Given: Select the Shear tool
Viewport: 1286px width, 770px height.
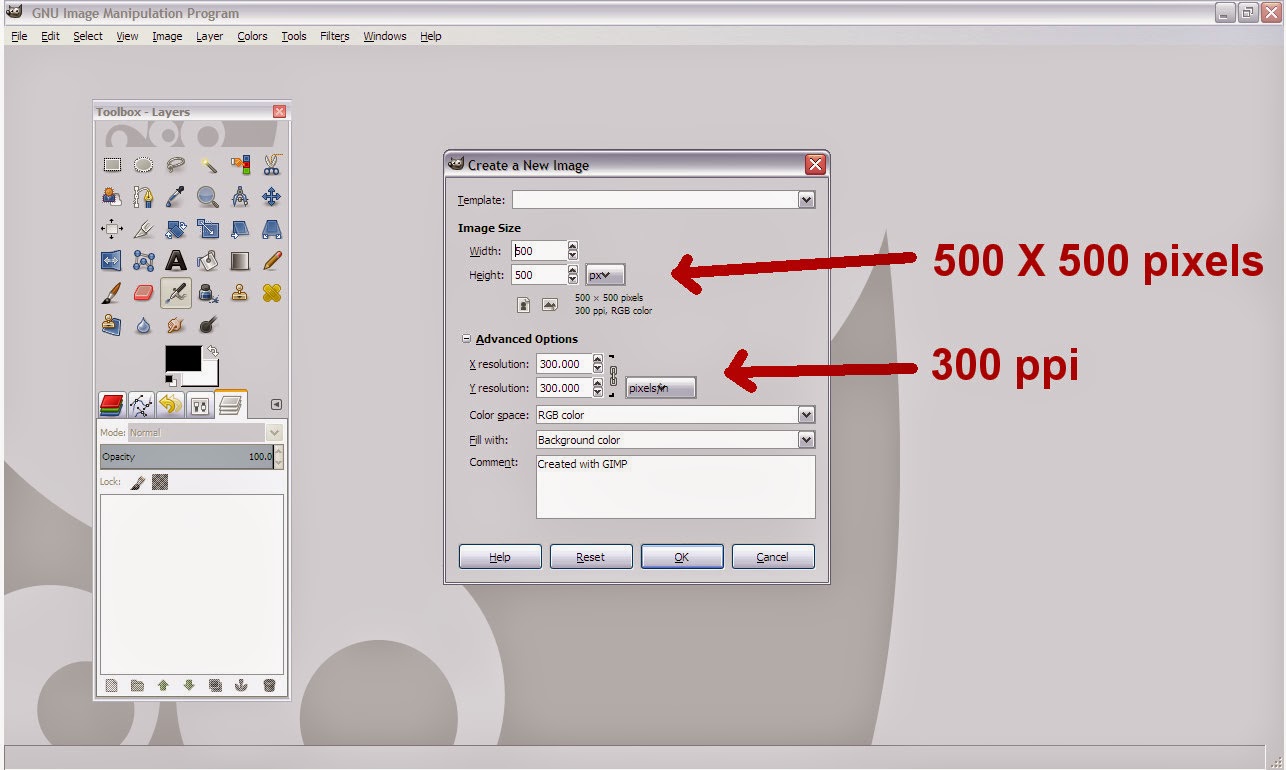Looking at the screenshot, I should click(240, 229).
